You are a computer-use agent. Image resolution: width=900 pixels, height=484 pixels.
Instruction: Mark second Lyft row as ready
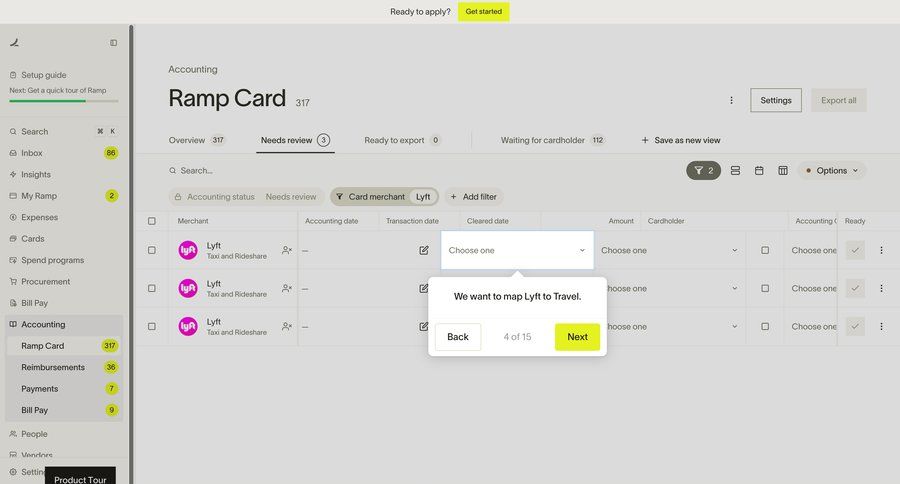(x=855, y=288)
